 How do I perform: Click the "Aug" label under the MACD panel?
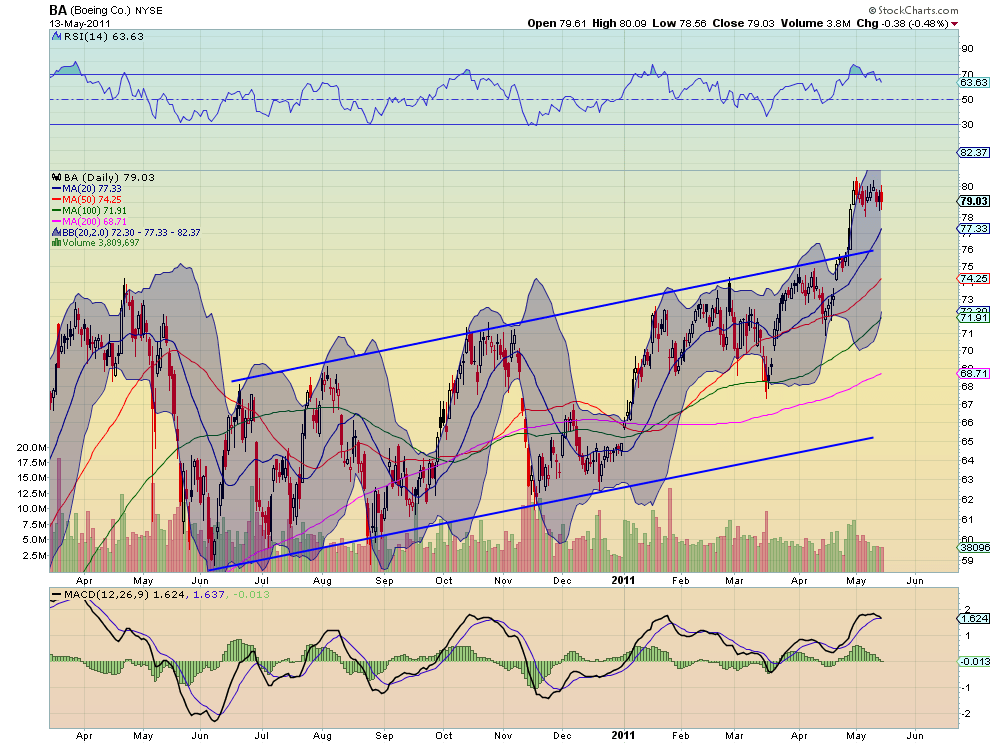pyautogui.click(x=322, y=736)
